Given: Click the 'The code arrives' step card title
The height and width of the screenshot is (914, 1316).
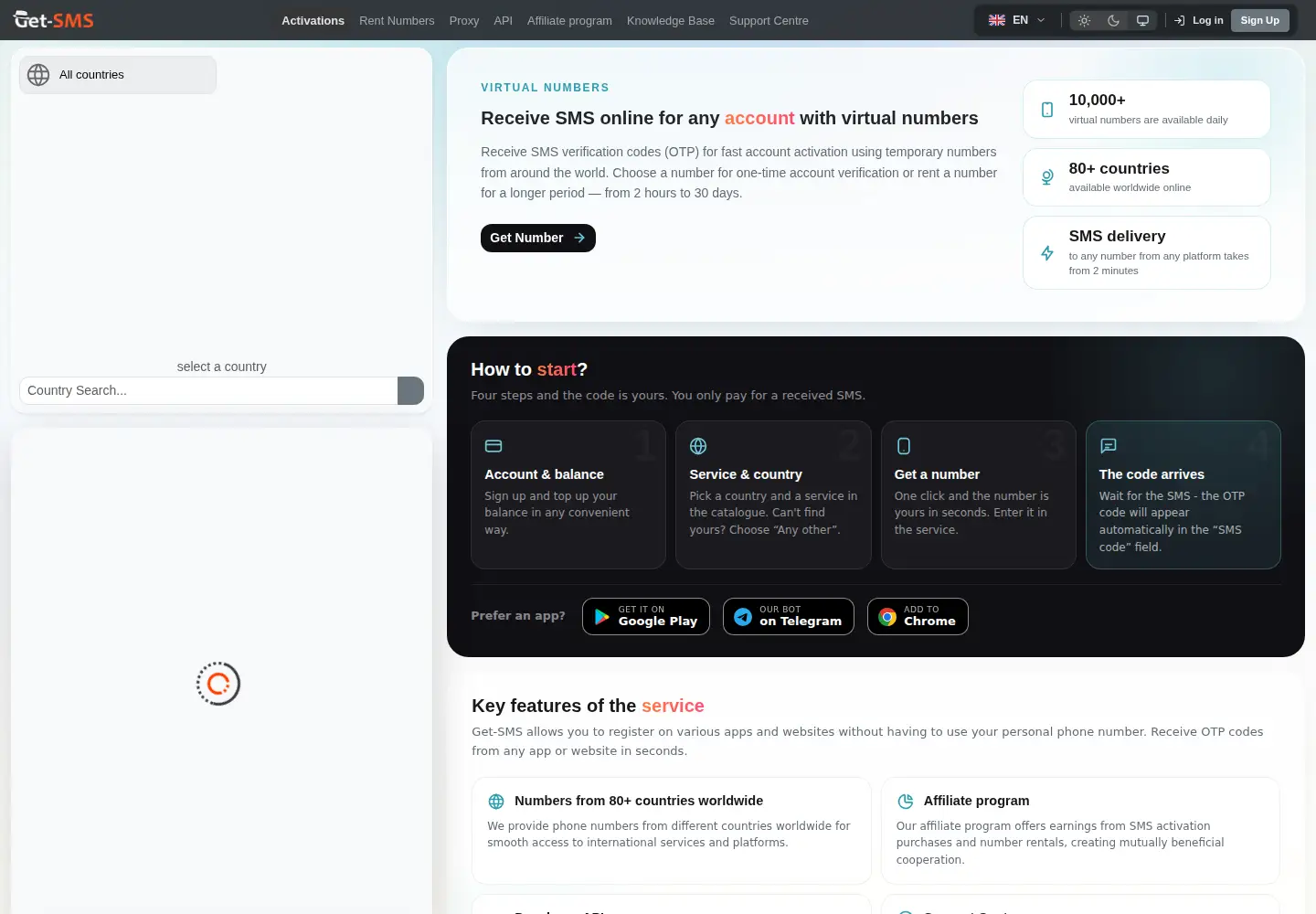Looking at the screenshot, I should click(1151, 474).
